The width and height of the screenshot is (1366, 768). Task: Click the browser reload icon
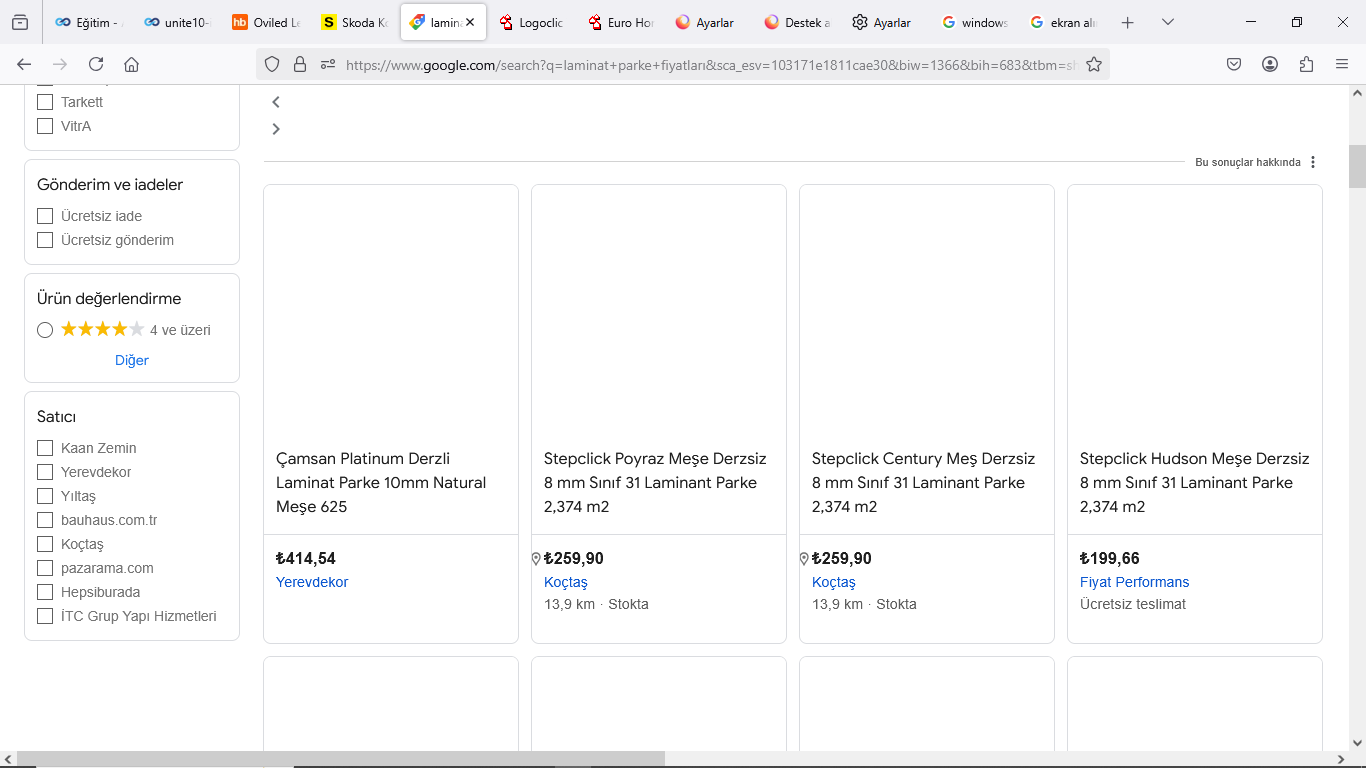(x=96, y=64)
